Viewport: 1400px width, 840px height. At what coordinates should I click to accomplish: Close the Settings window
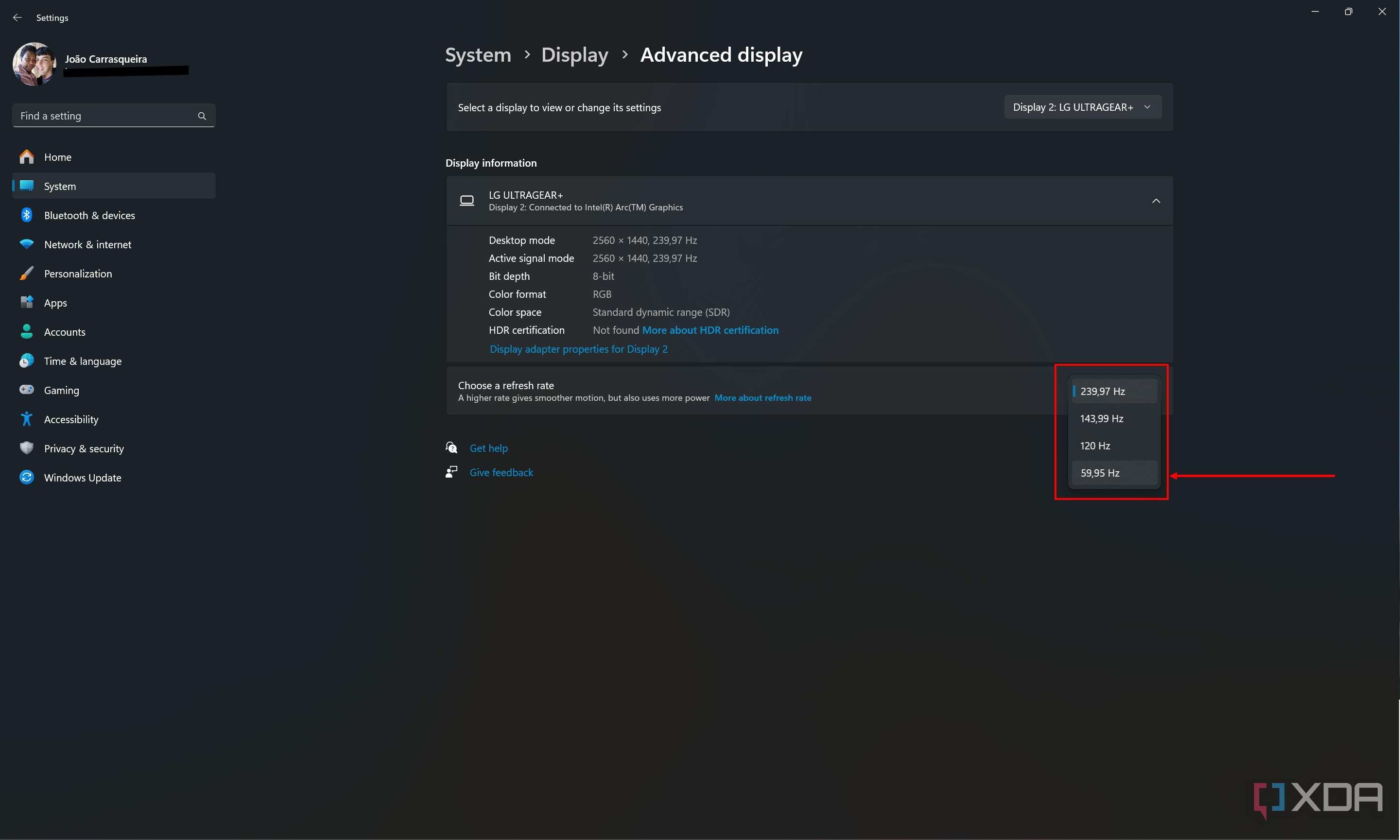[1382, 11]
